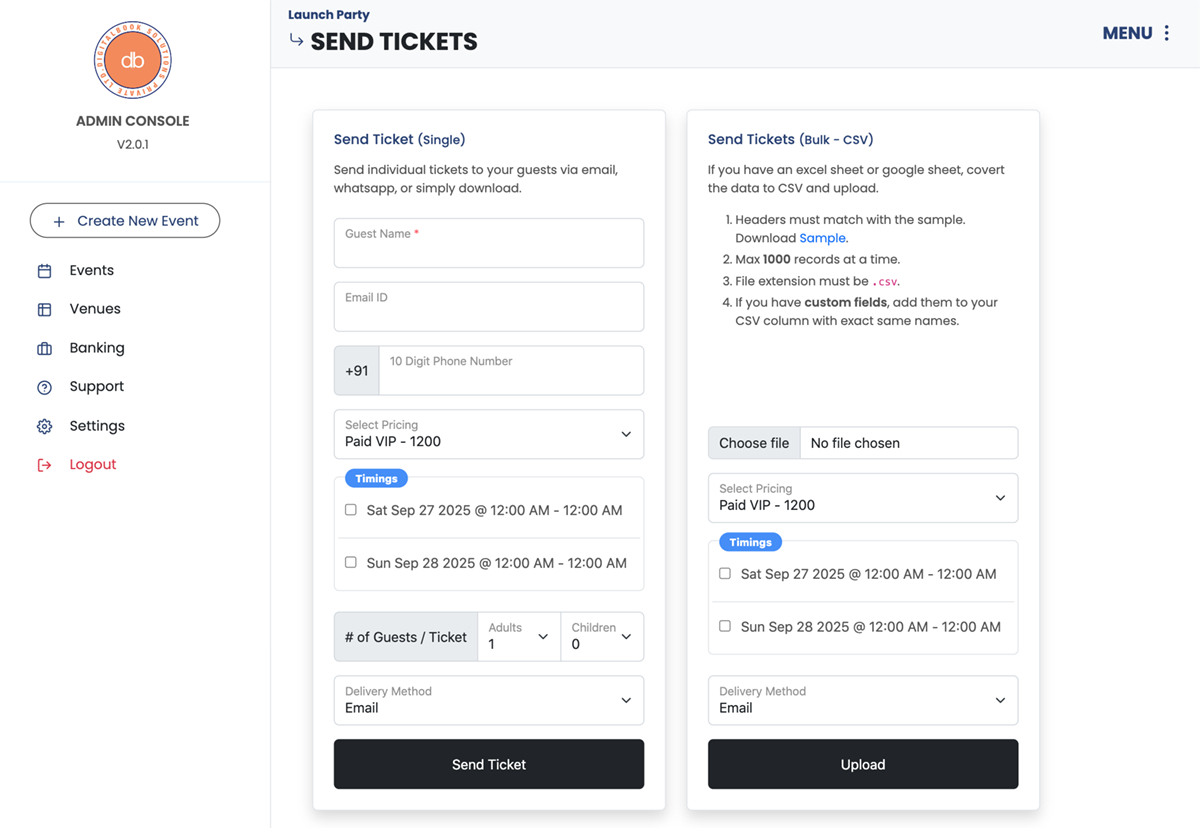The height and width of the screenshot is (828, 1200).
Task: Open the three-dot MENU icon
Action: coord(1166,33)
